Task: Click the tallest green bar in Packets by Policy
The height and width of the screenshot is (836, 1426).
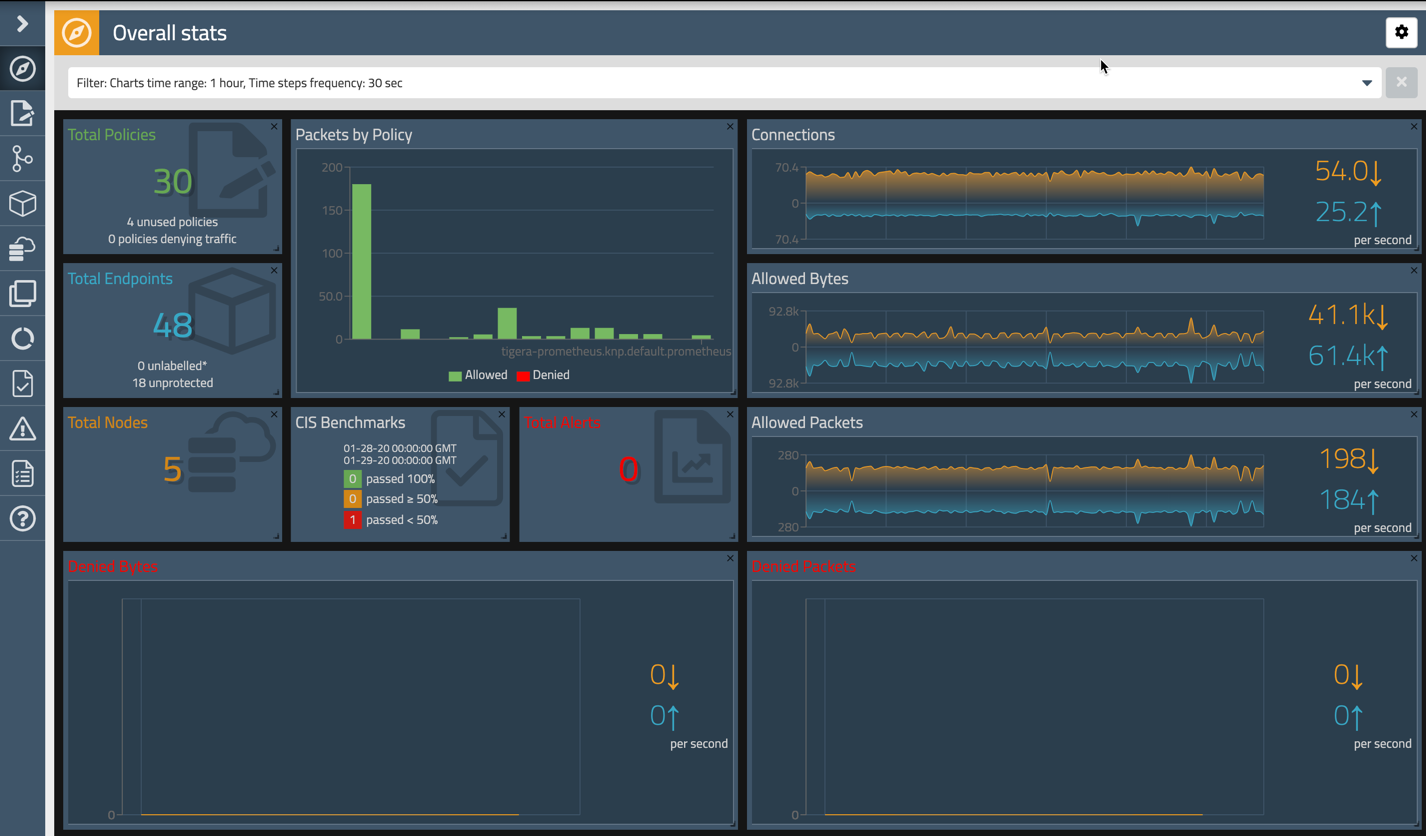Action: [361, 262]
